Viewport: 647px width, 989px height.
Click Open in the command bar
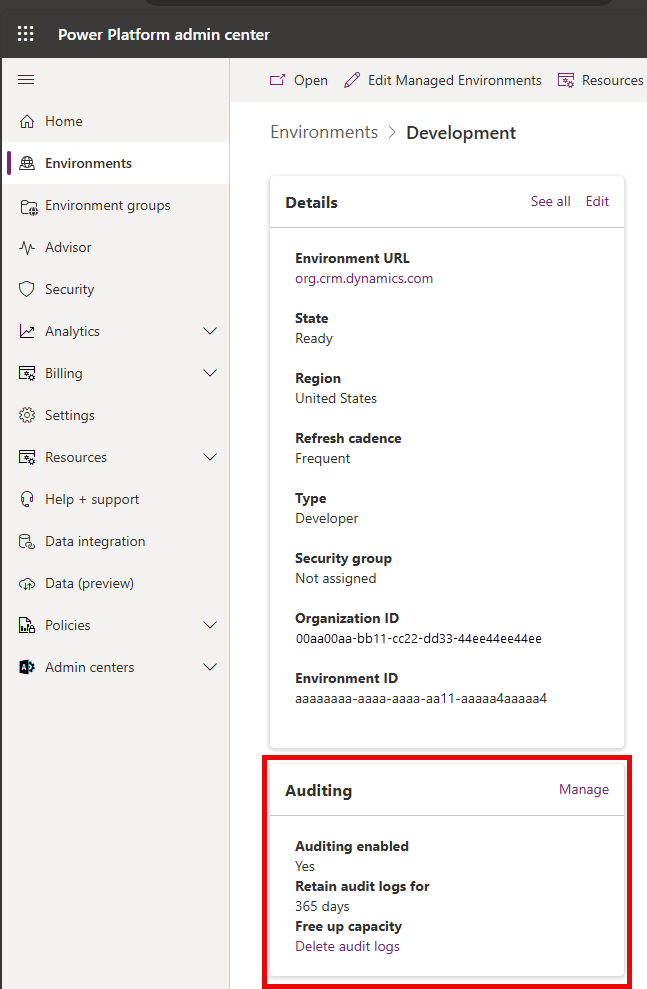click(299, 80)
